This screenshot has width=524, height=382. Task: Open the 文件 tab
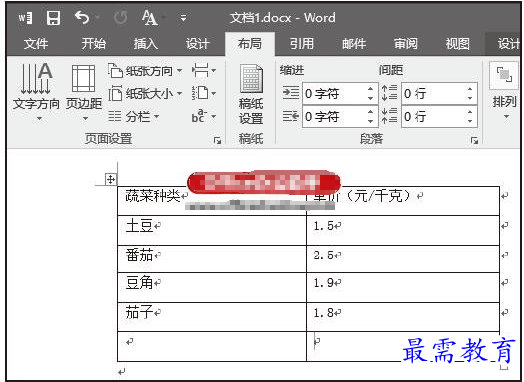tap(36, 44)
